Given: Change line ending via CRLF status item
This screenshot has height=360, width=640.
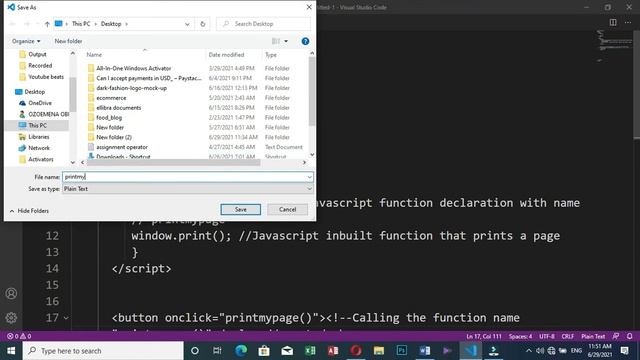Looking at the screenshot, I should click(567, 336).
